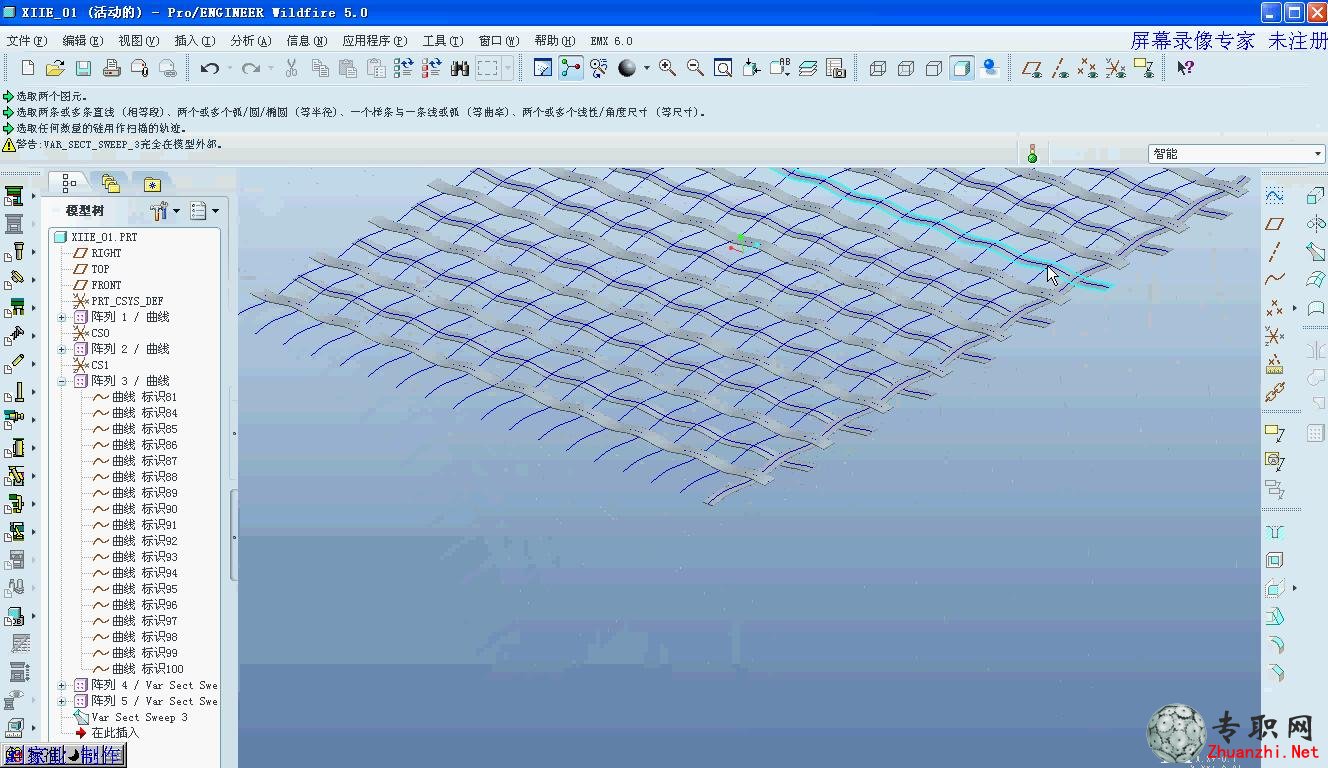
Task: Open a file using the folder icon
Action: 55,68
